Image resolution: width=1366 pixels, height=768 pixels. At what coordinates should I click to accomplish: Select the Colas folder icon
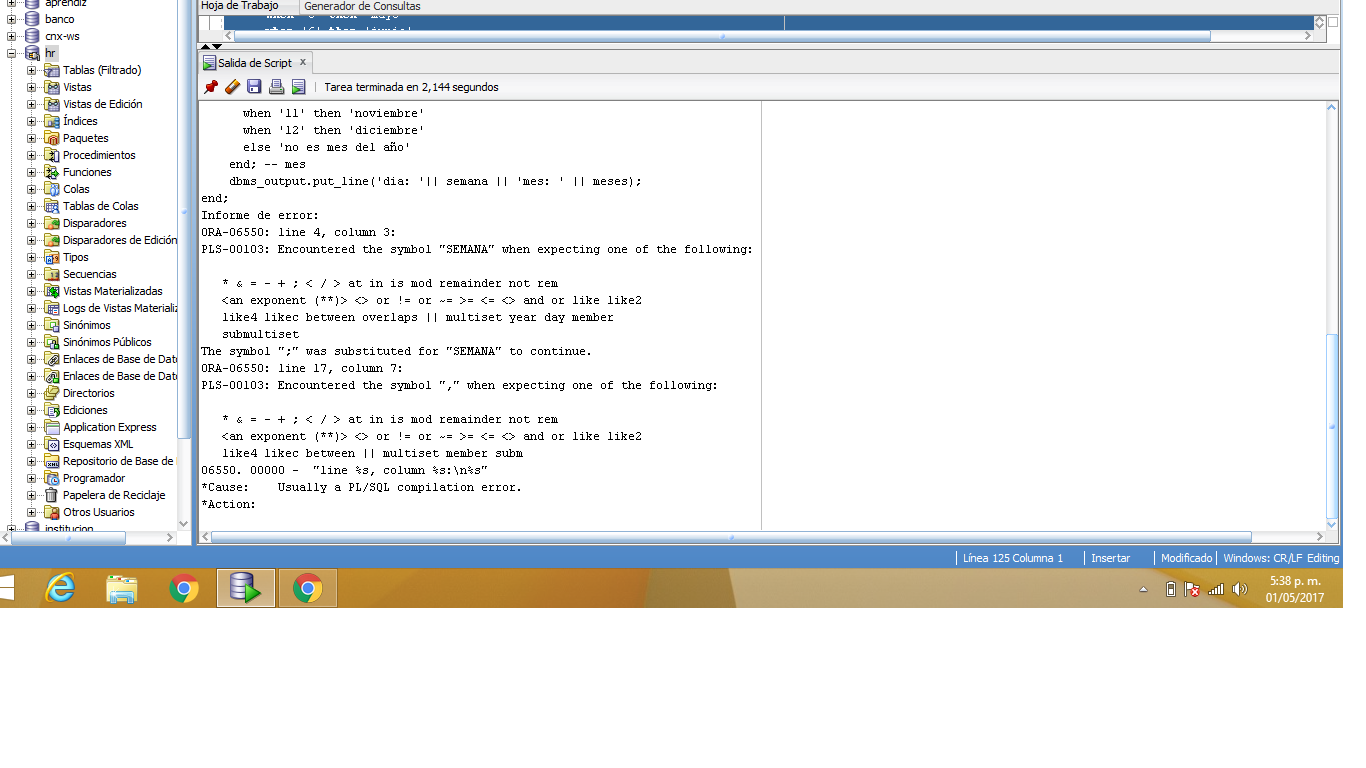tap(52, 189)
